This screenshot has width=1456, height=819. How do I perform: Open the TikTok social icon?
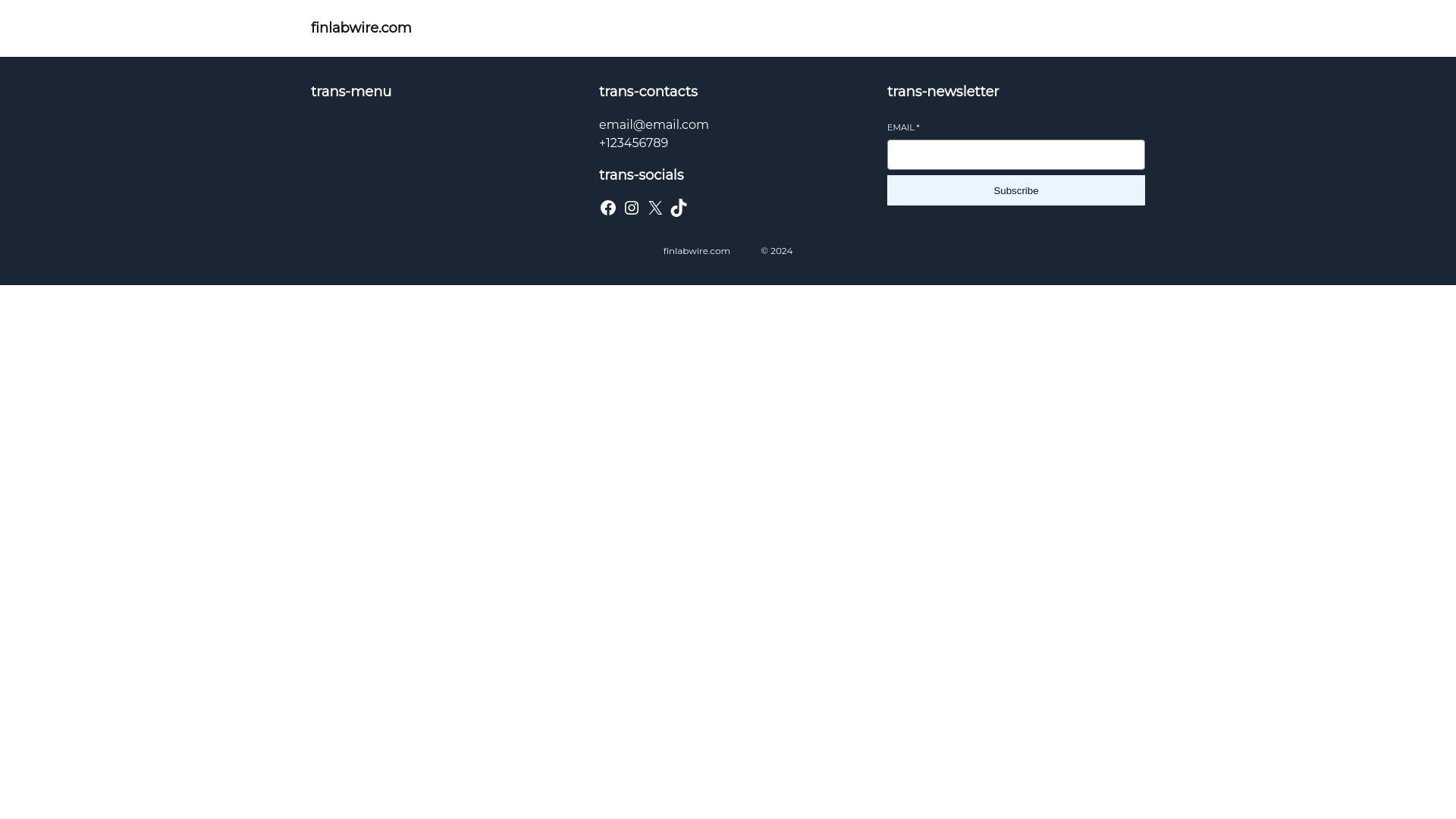679,208
